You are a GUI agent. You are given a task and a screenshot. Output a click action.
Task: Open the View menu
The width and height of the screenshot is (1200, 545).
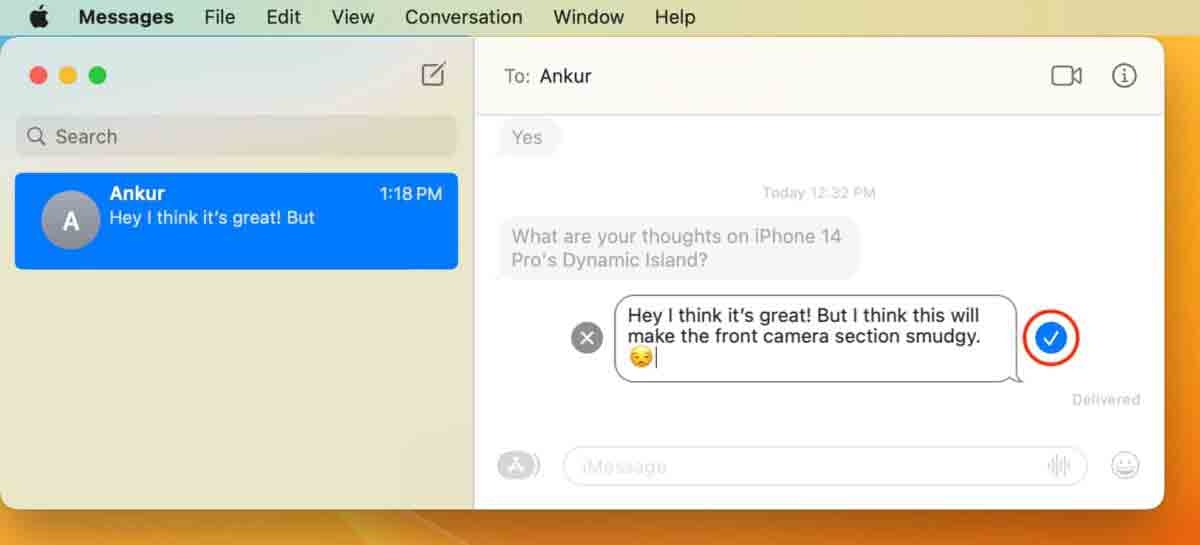(352, 17)
